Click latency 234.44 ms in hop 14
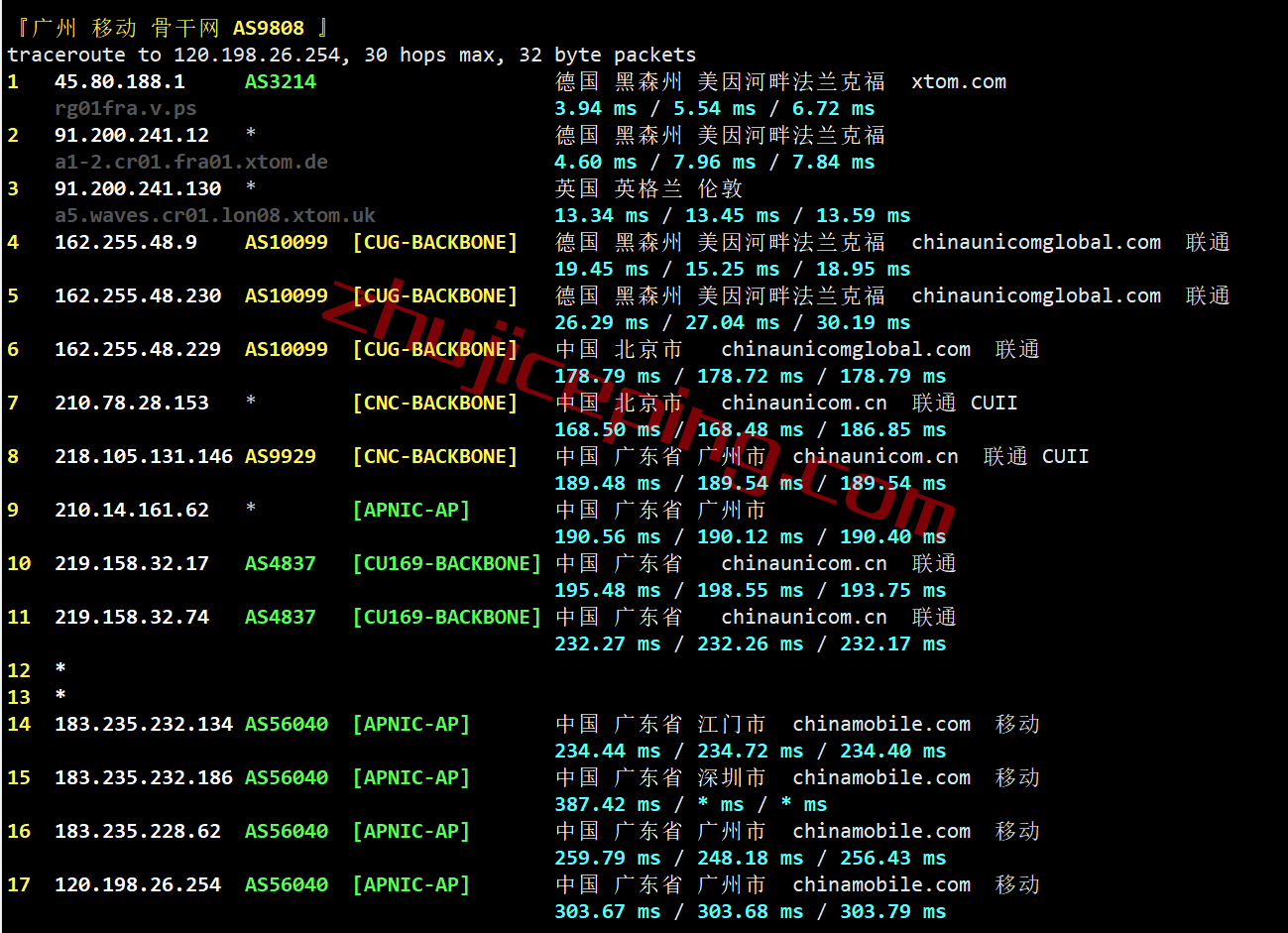Image resolution: width=1288 pixels, height=933 pixels. click(x=608, y=751)
